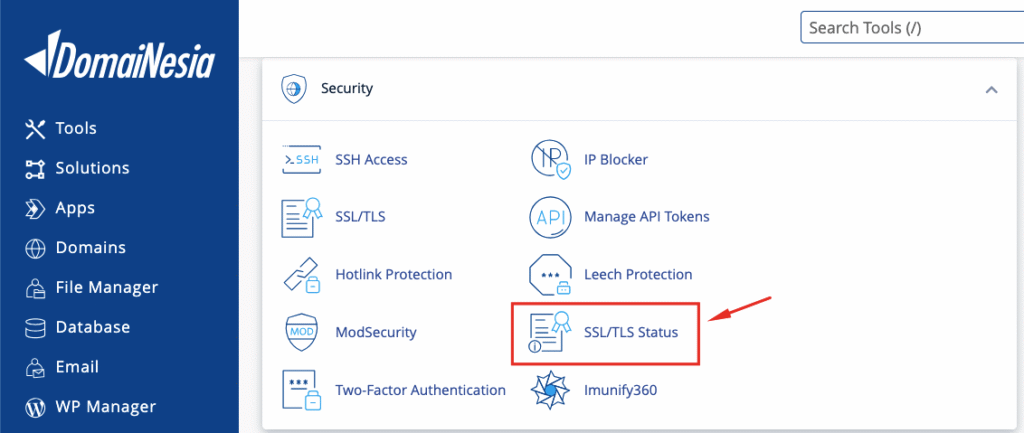Click the Manage API Tokens icon
Screen dimensions: 1024x433
(x=550, y=217)
